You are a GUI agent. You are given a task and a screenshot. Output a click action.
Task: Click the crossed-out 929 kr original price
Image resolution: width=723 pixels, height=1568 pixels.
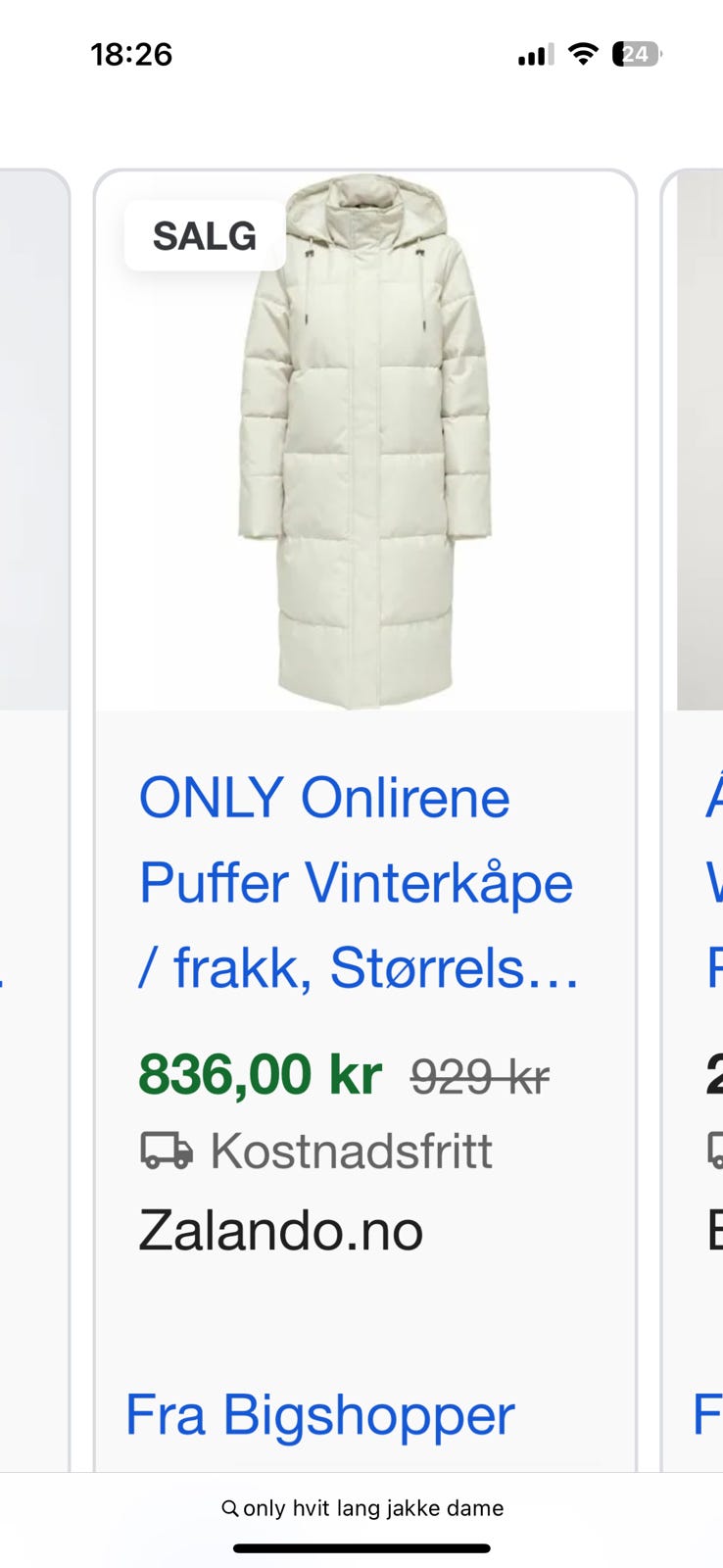pos(480,1077)
